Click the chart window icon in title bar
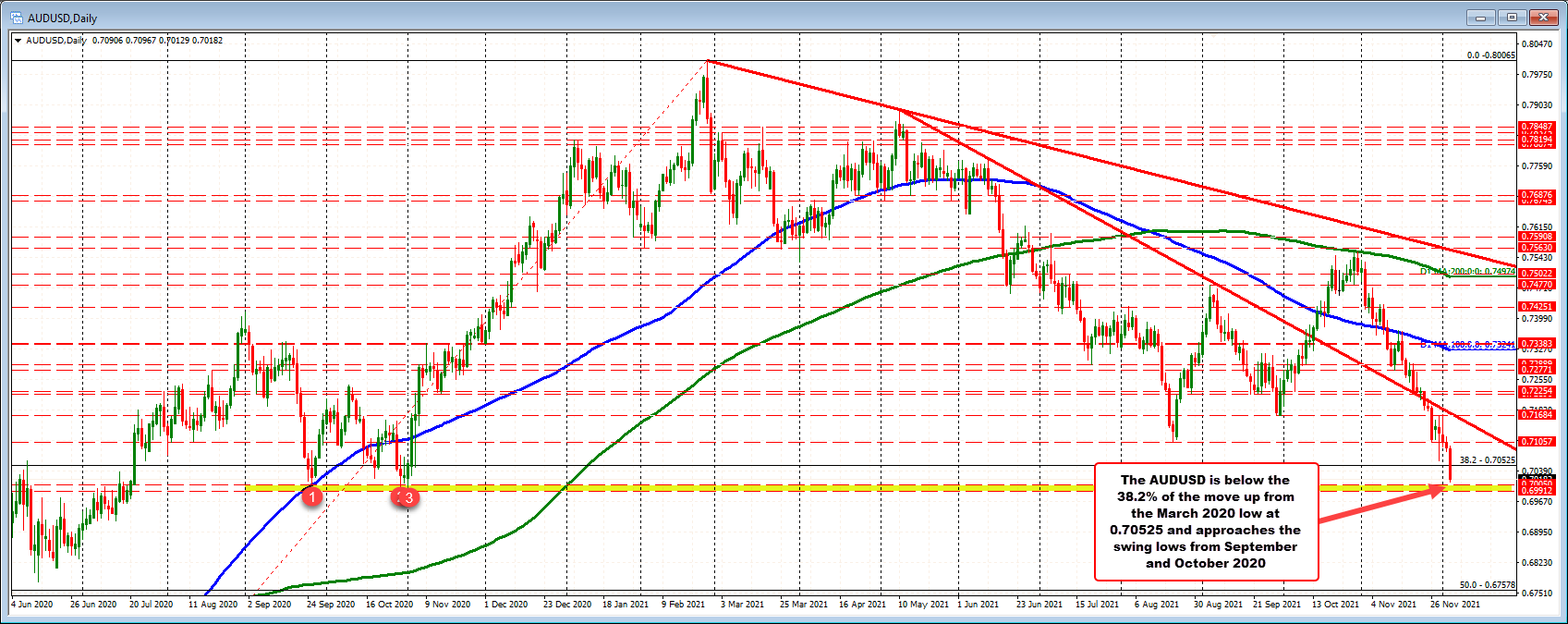The width and height of the screenshot is (1568, 624). click(16, 18)
